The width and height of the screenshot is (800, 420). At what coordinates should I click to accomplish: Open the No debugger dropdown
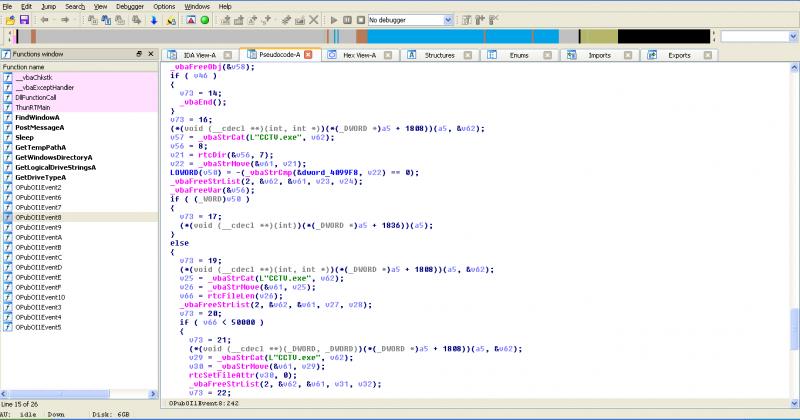tap(448, 20)
